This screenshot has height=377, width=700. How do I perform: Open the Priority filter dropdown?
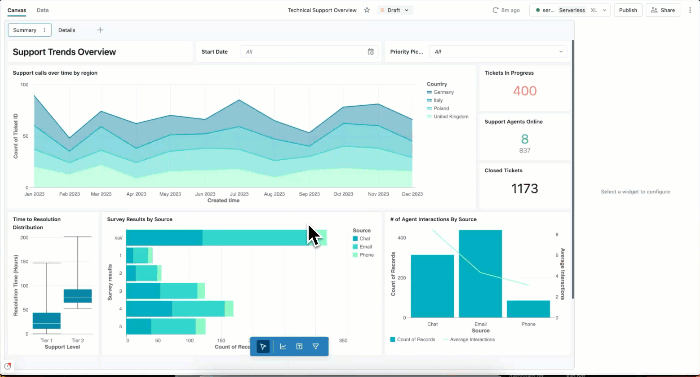[x=498, y=52]
